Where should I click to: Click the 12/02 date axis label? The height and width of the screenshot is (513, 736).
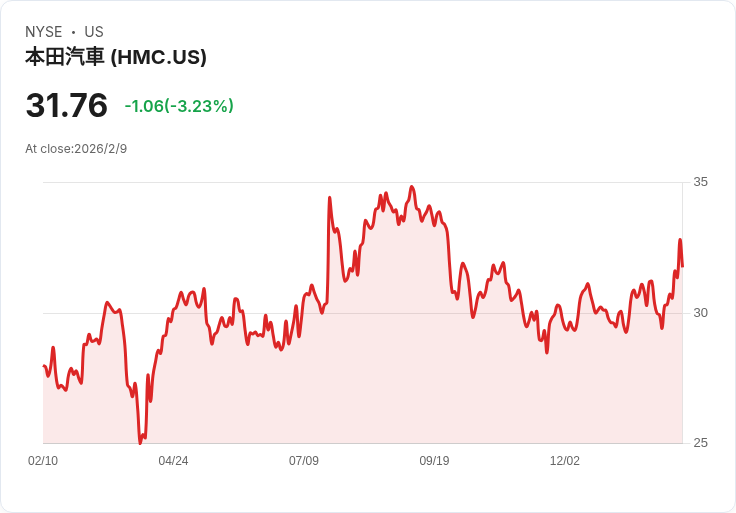(565, 461)
